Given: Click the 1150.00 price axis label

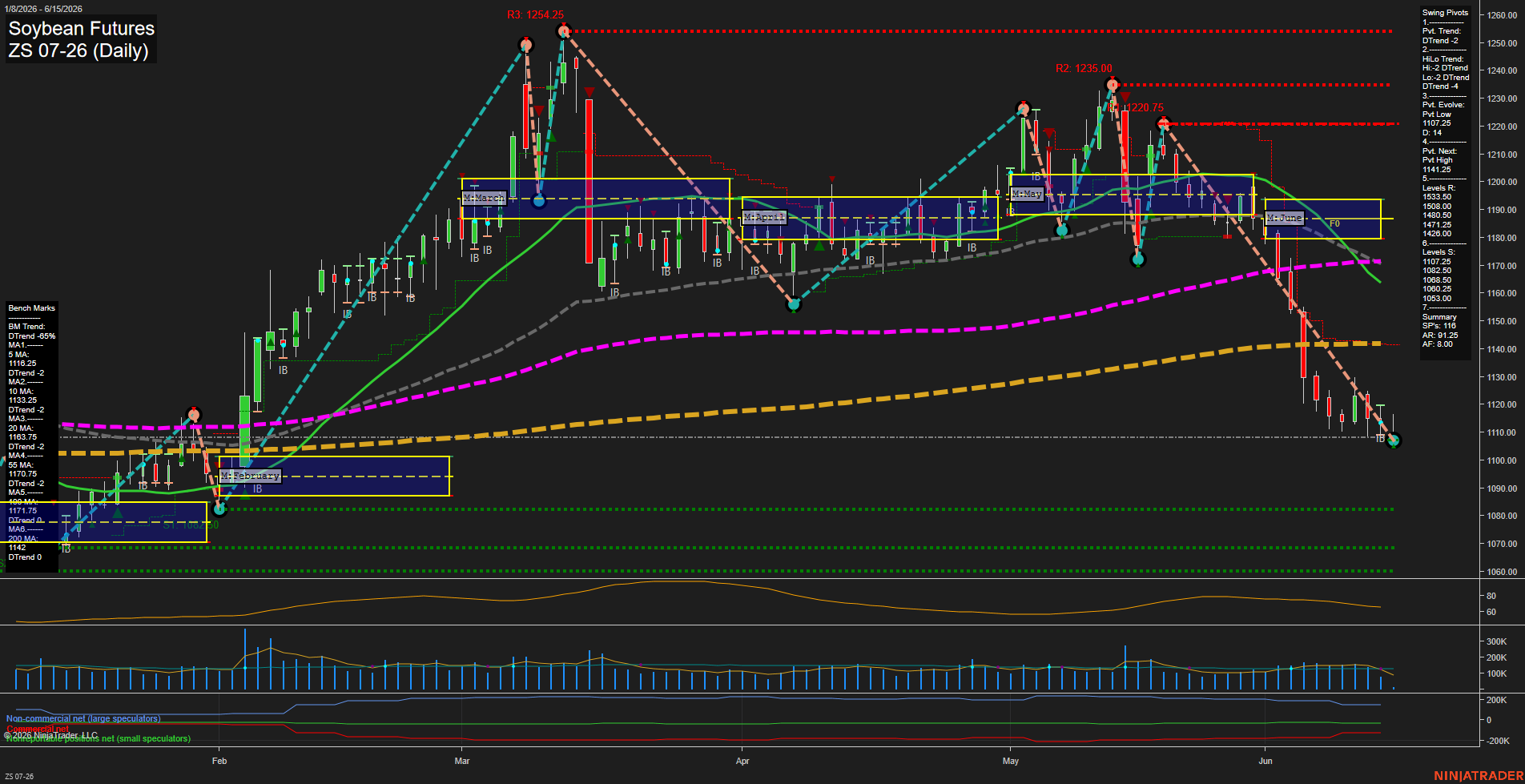Looking at the screenshot, I should click(x=1502, y=321).
